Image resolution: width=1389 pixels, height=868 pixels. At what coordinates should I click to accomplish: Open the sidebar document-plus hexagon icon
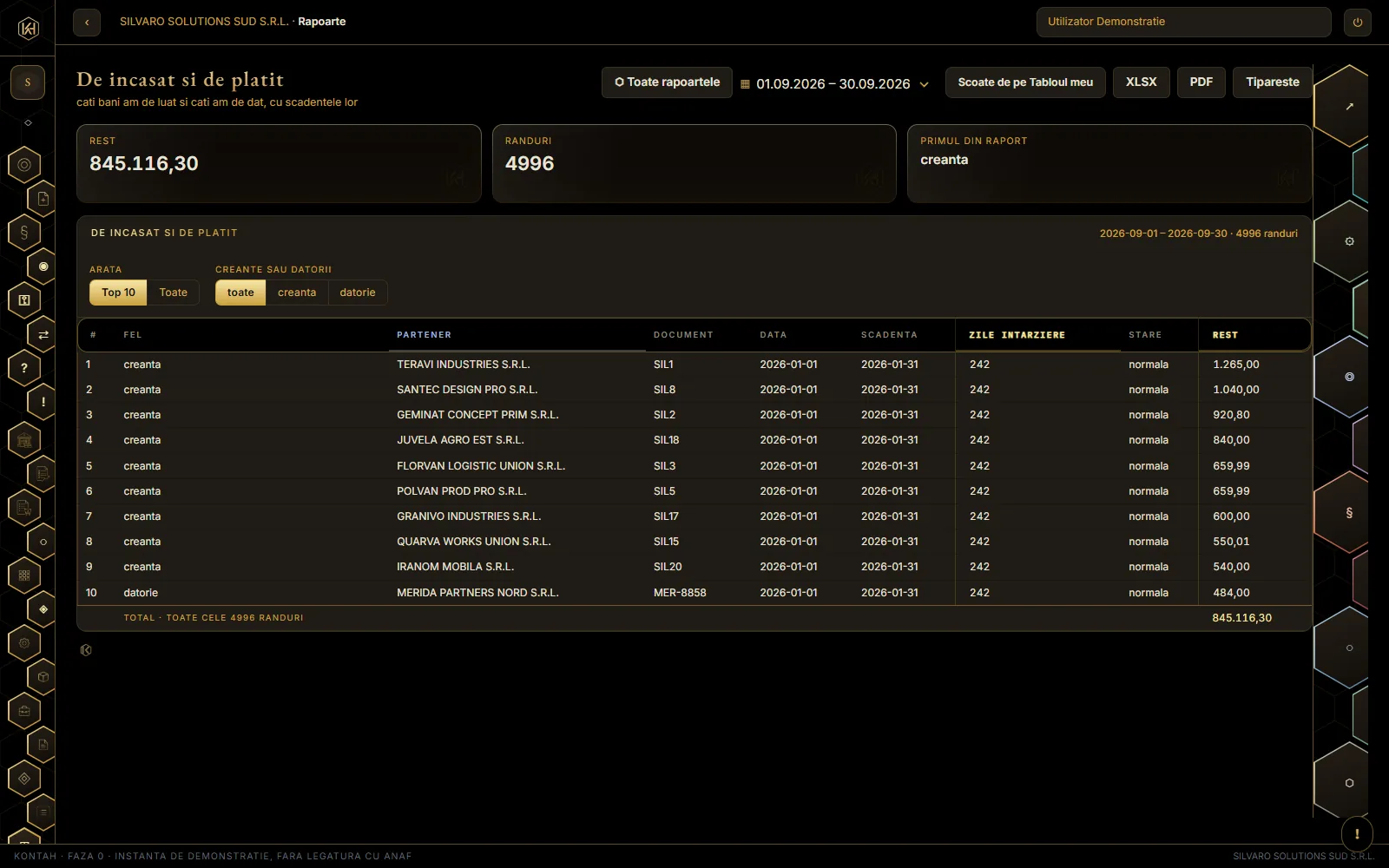click(43, 199)
